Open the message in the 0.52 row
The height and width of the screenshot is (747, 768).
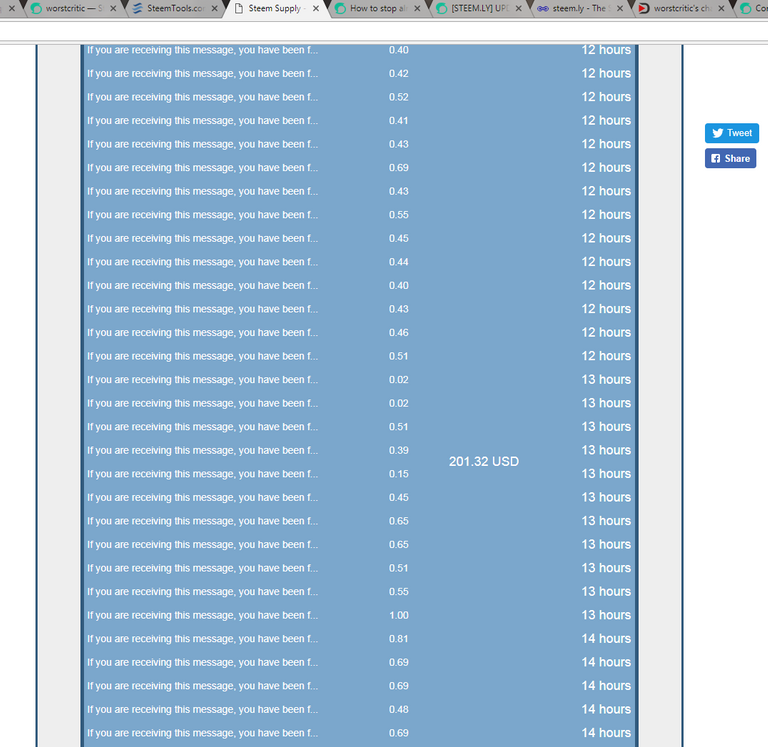click(202, 97)
